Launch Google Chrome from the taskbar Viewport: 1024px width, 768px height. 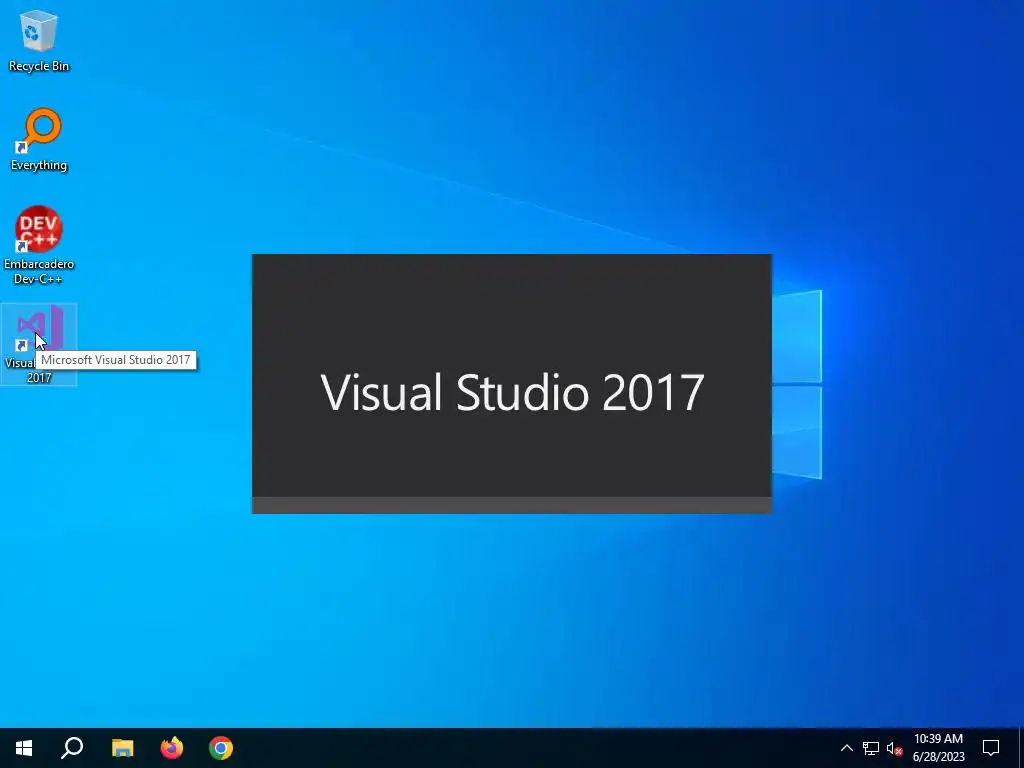pos(221,748)
